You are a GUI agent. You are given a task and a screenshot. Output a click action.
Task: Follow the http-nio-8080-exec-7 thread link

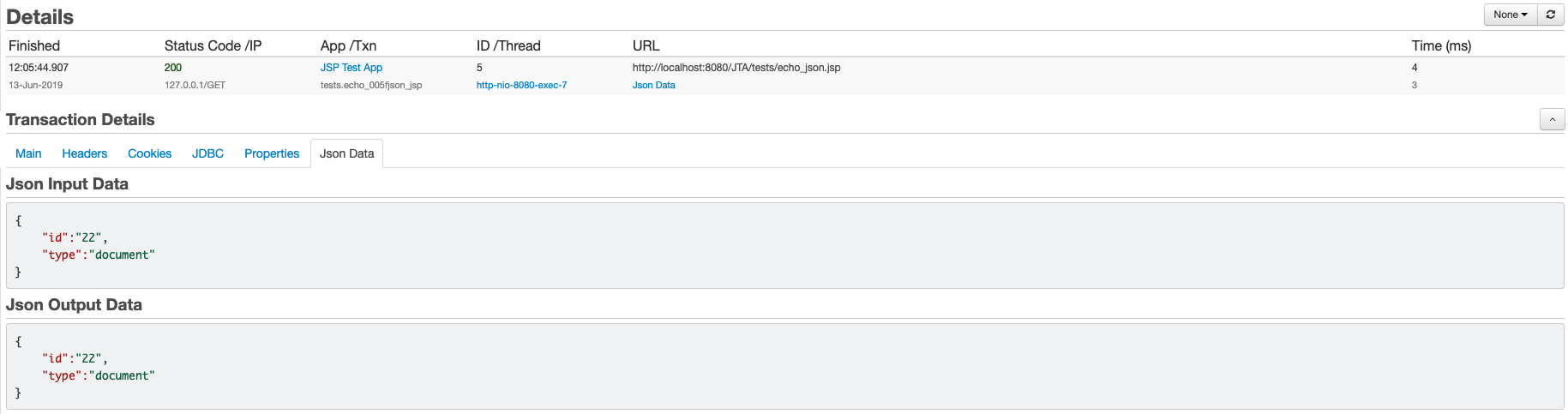coord(521,86)
